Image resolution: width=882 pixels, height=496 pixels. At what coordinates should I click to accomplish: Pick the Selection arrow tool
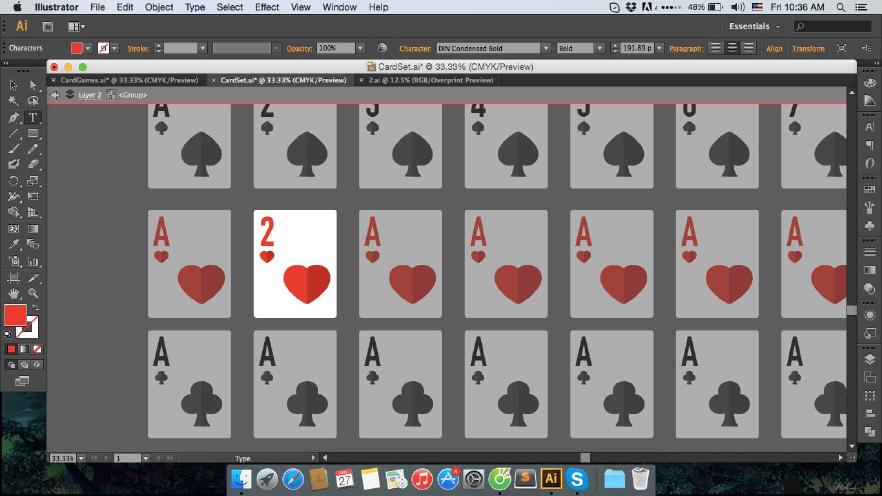[x=14, y=85]
